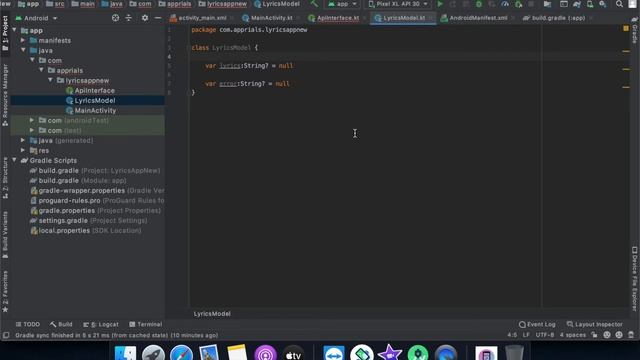
Task: Open Launchpad from the dock
Action: click(x=153, y=353)
